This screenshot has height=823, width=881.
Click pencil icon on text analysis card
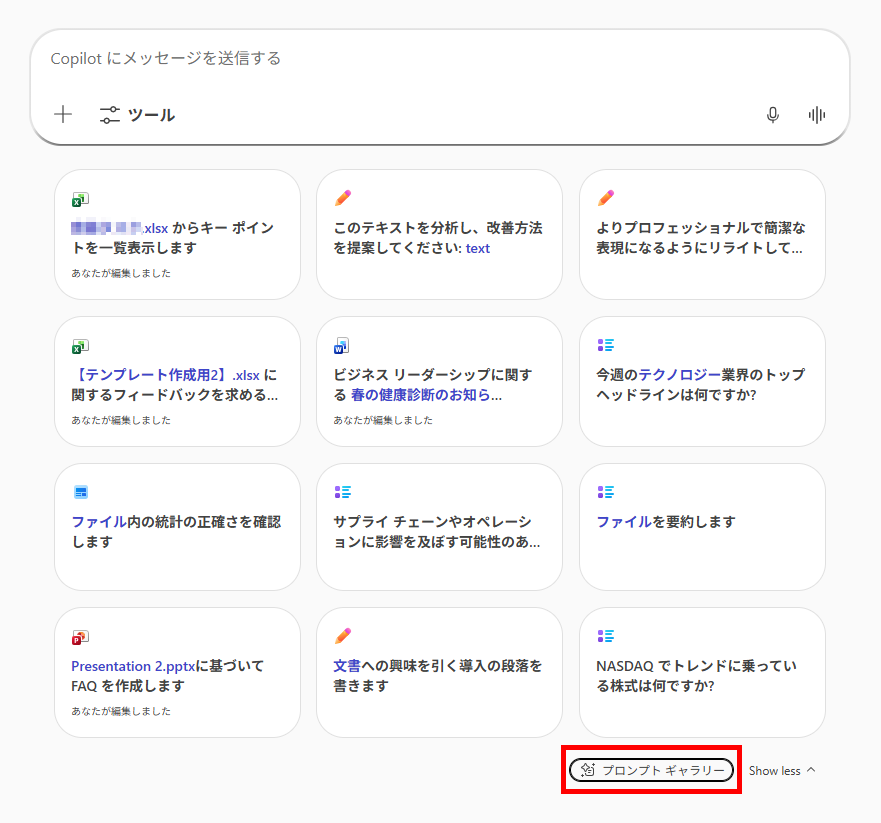pos(343,198)
